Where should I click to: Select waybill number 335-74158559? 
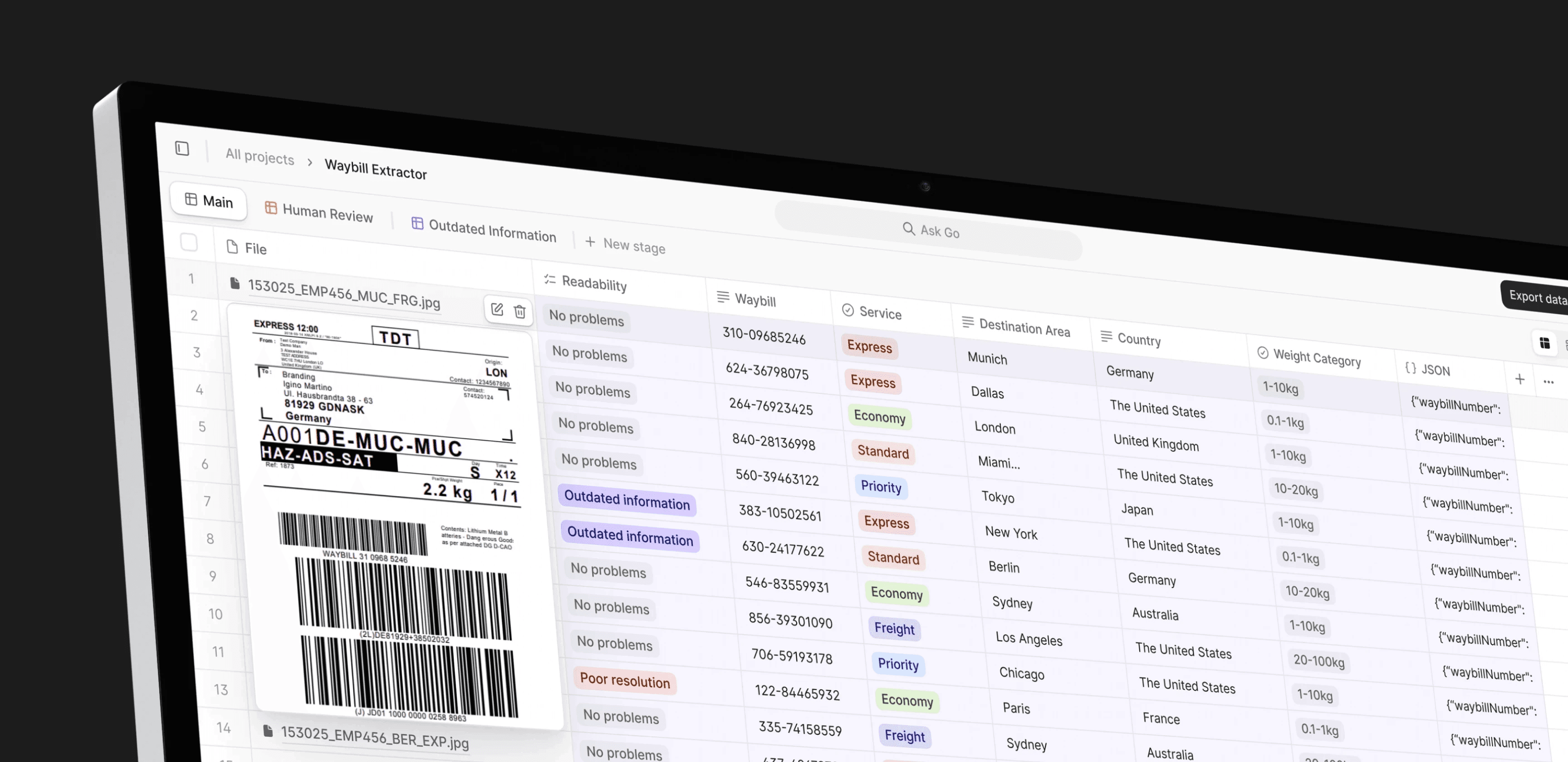pos(800,728)
